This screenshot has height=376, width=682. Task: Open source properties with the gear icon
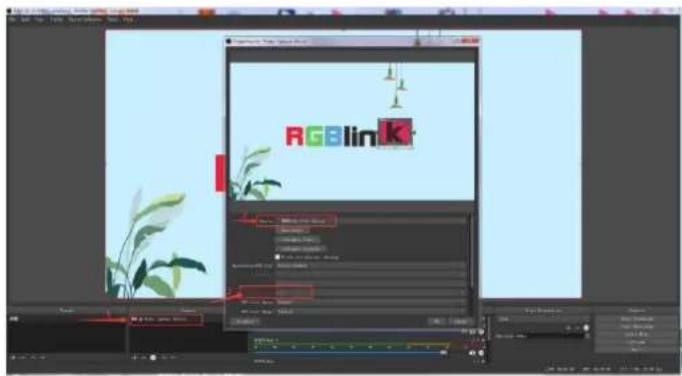(153, 357)
